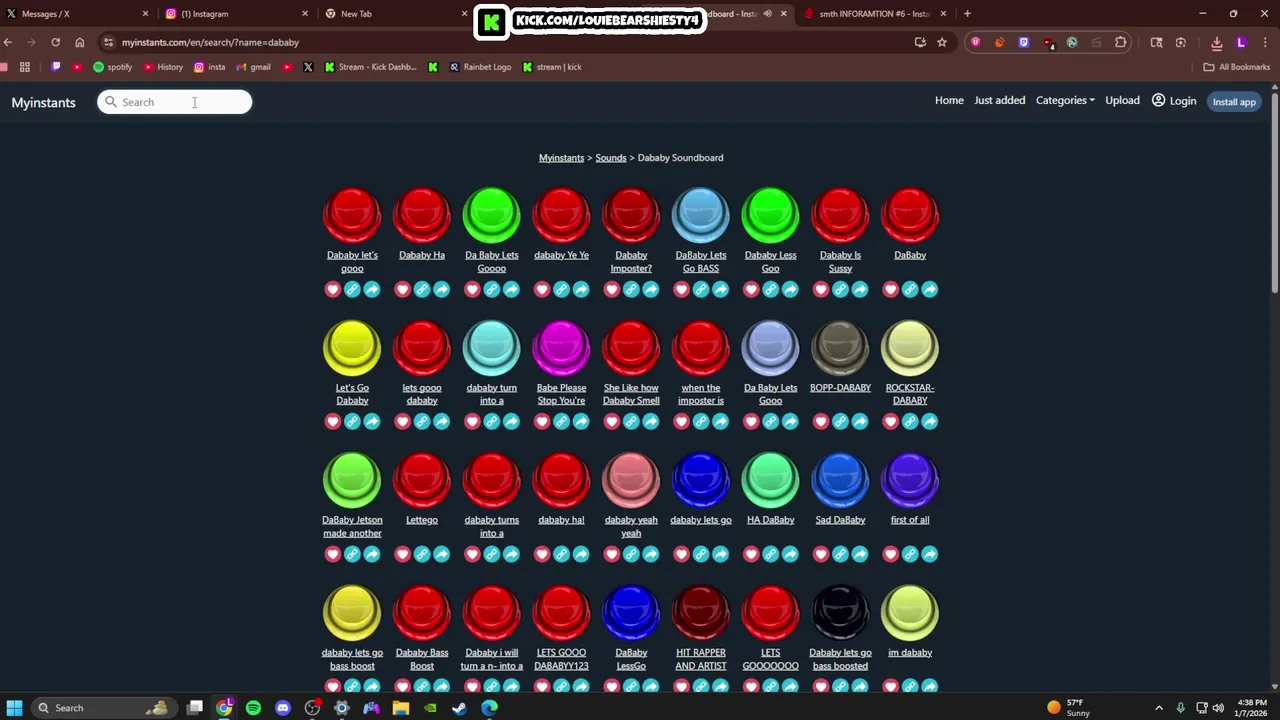Share icon for 'when the imposter is'
The height and width of the screenshot is (720, 1280).
pyautogui.click(x=720, y=421)
